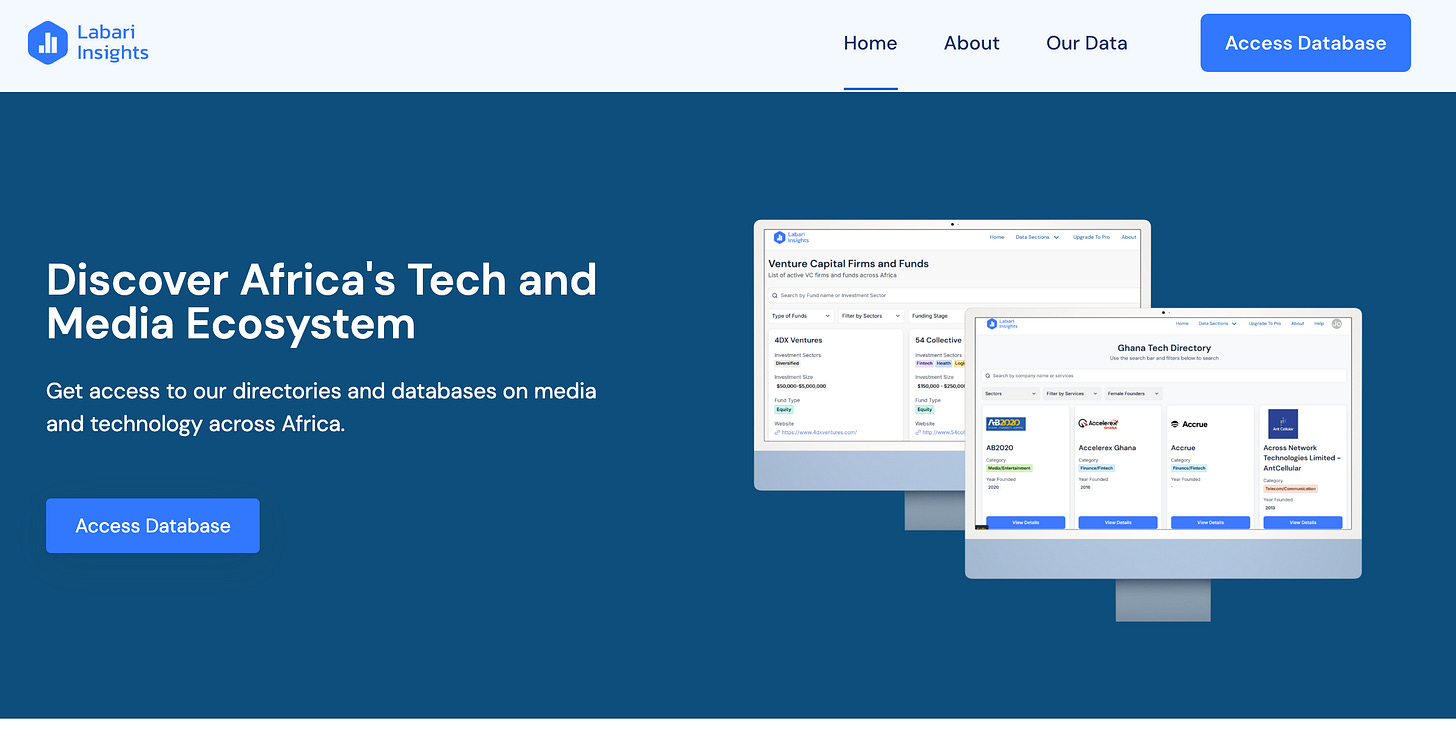
Task: Click the Labari Insights logo in the Venture Capital mockup
Action: click(792, 237)
